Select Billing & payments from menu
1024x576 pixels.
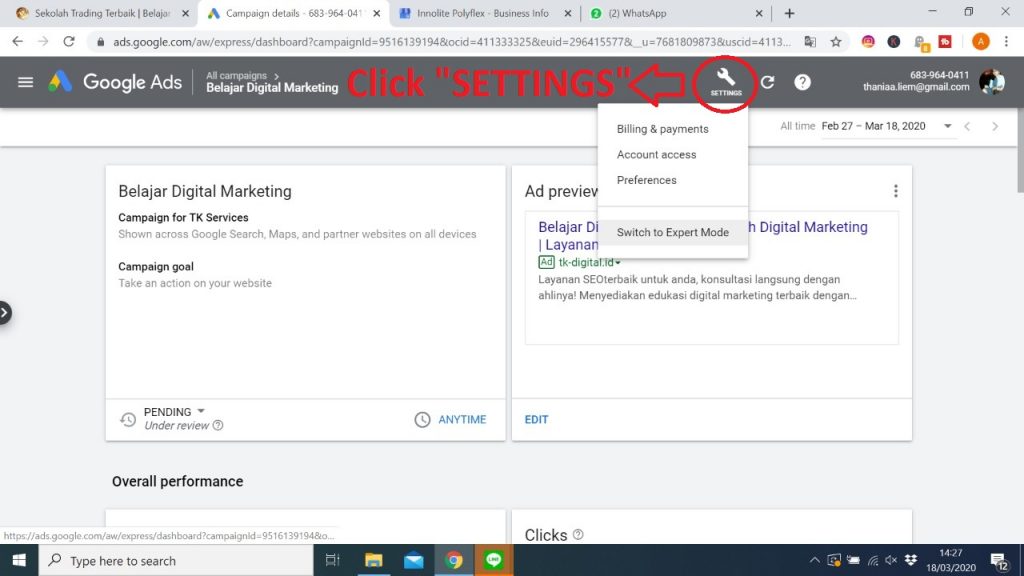pos(662,129)
